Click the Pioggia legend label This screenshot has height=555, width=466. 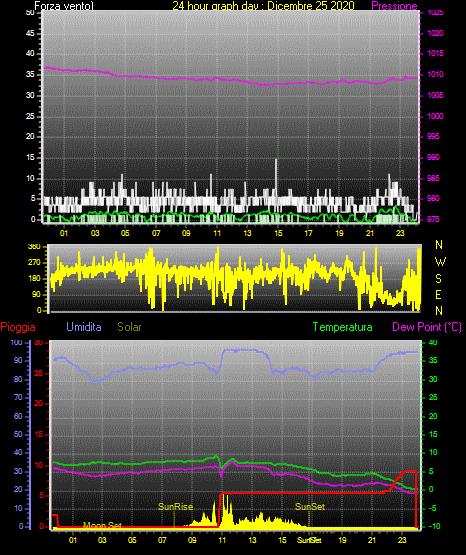click(x=18, y=327)
